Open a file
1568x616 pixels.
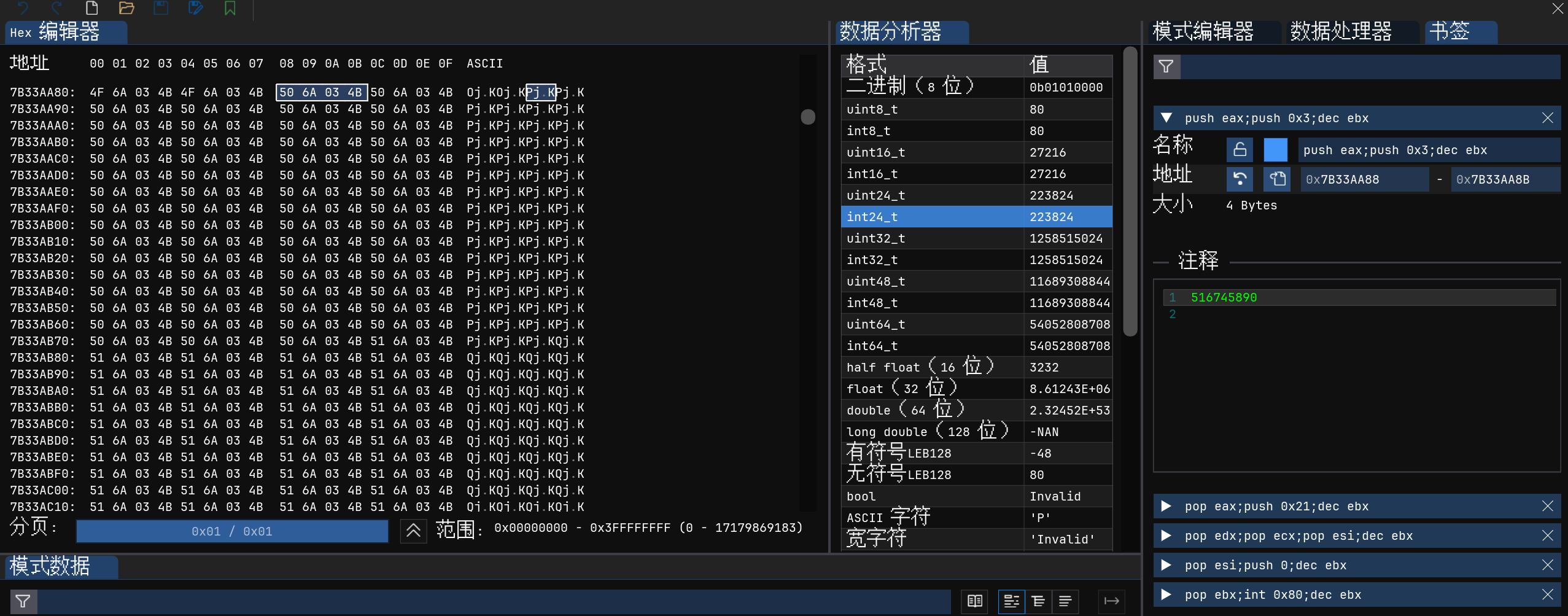pyautogui.click(x=127, y=9)
